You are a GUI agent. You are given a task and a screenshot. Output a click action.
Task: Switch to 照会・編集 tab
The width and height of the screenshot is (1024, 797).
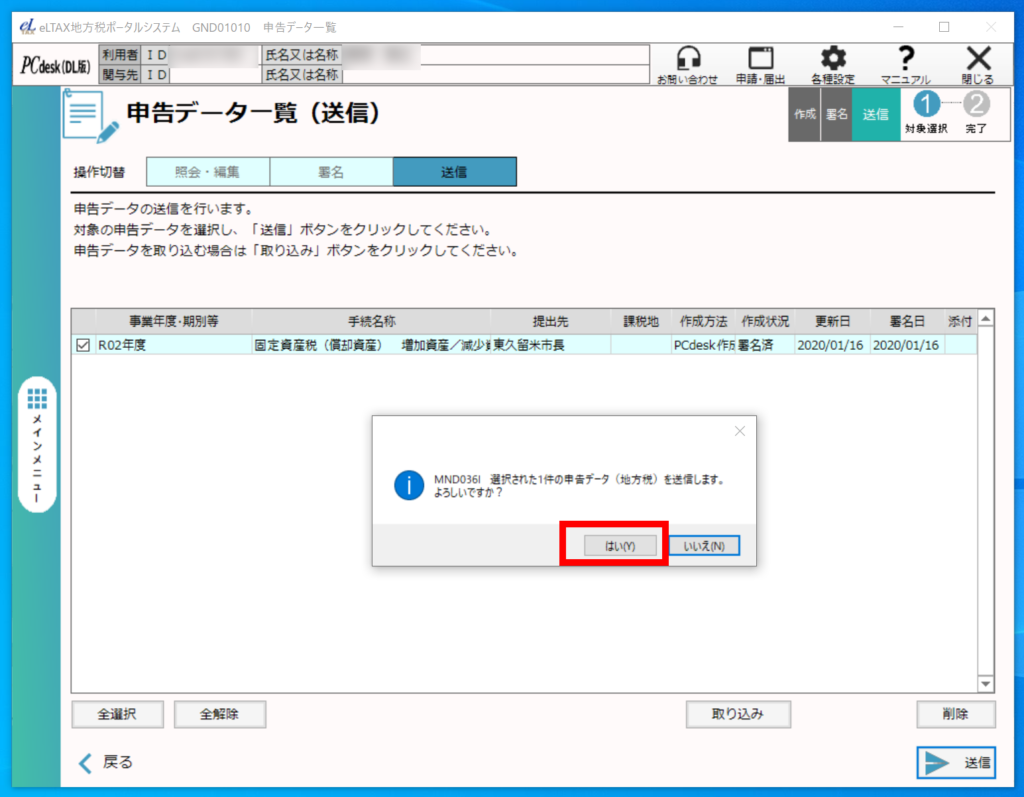point(208,172)
